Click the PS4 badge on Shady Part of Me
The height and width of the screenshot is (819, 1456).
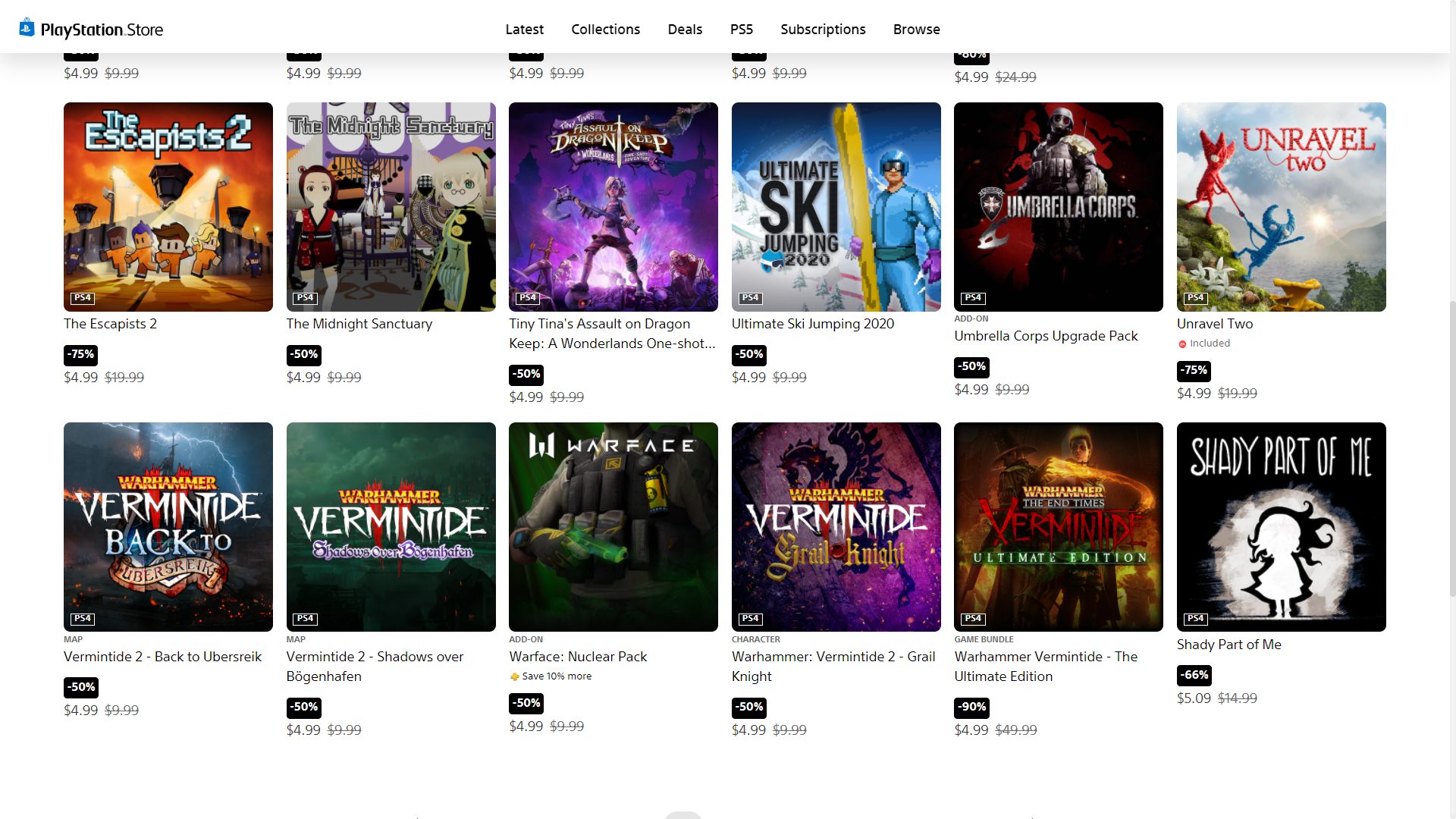(x=1195, y=618)
